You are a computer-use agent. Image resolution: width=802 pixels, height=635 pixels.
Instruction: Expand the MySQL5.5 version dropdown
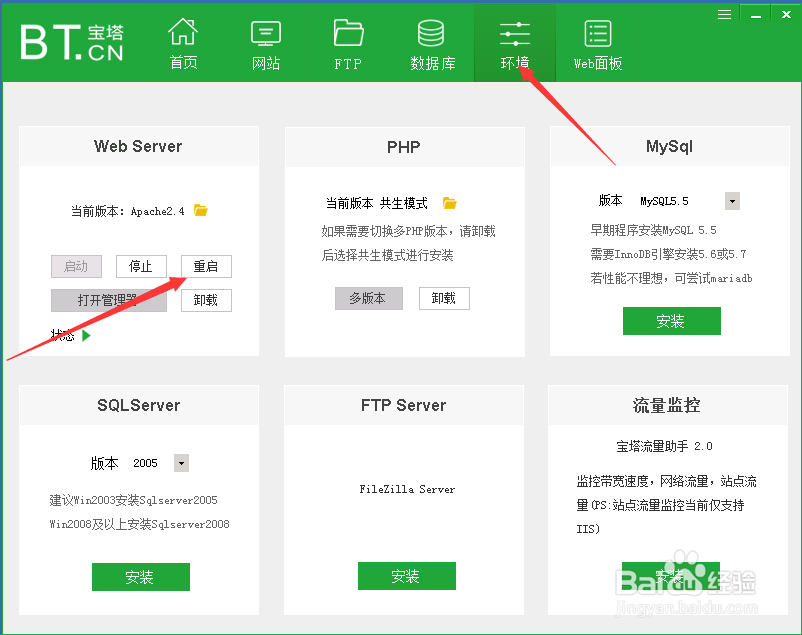[732, 201]
